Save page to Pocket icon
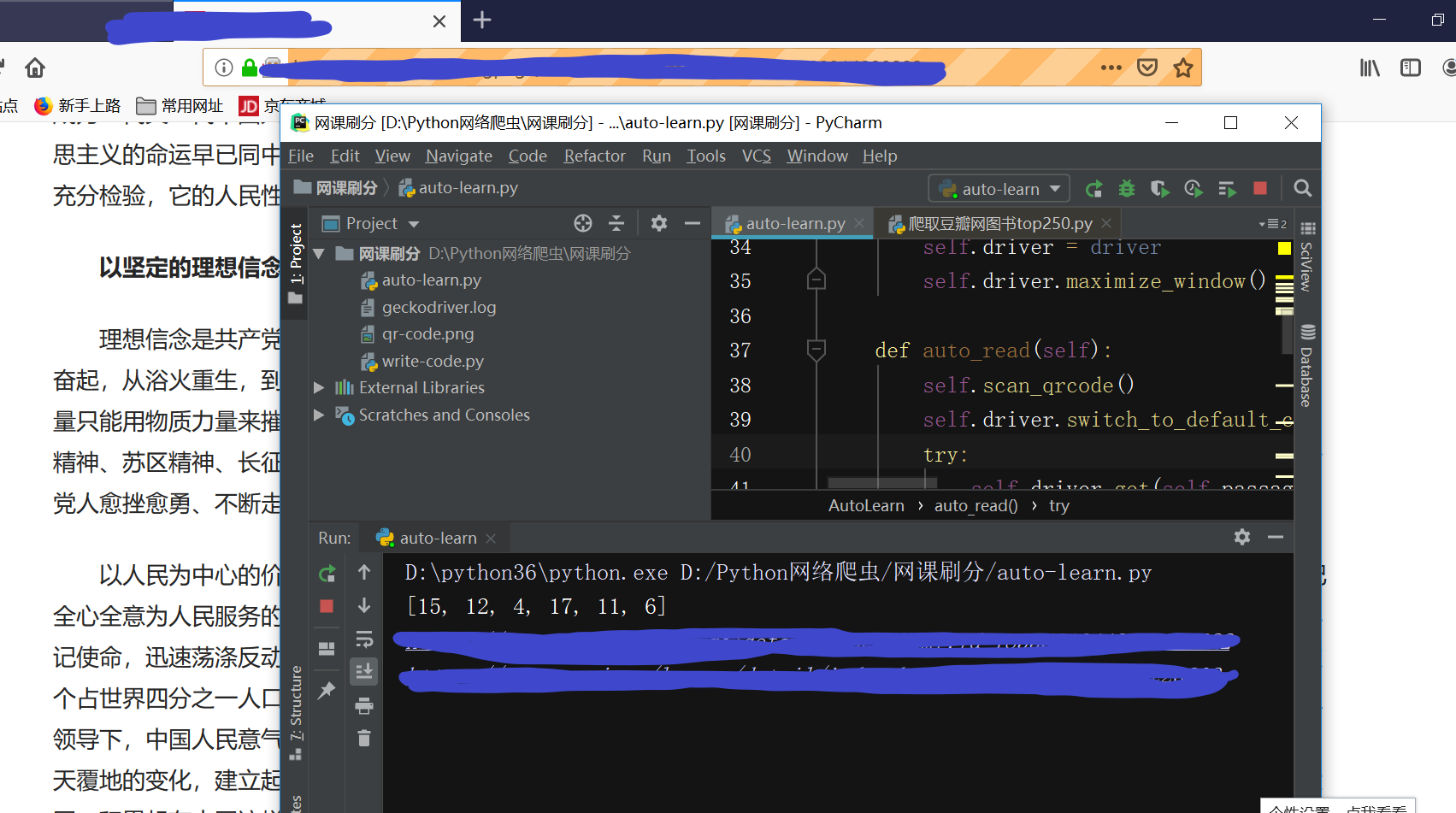 coord(1147,68)
